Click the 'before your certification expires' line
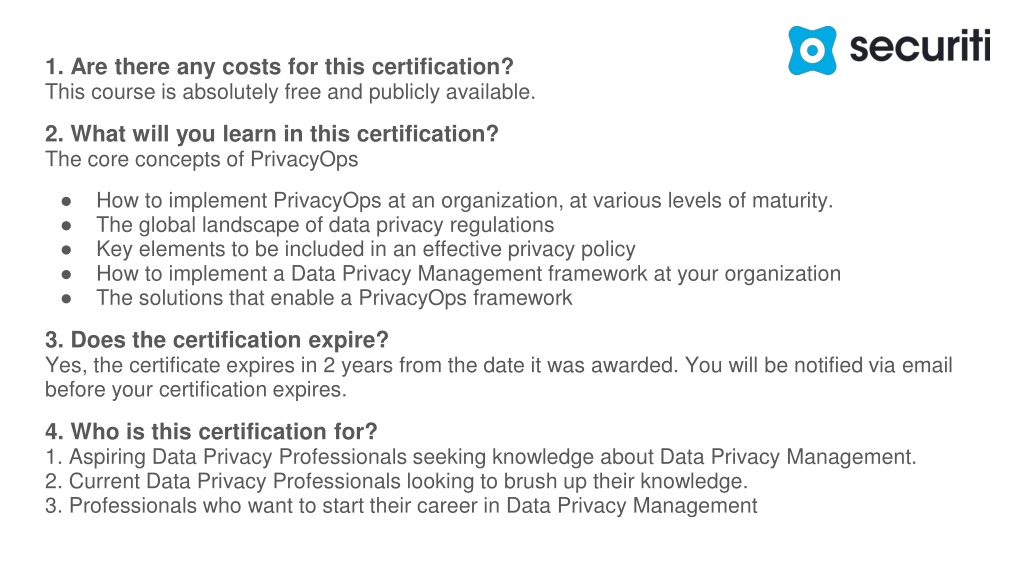This screenshot has height=576, width=1024. [195, 390]
